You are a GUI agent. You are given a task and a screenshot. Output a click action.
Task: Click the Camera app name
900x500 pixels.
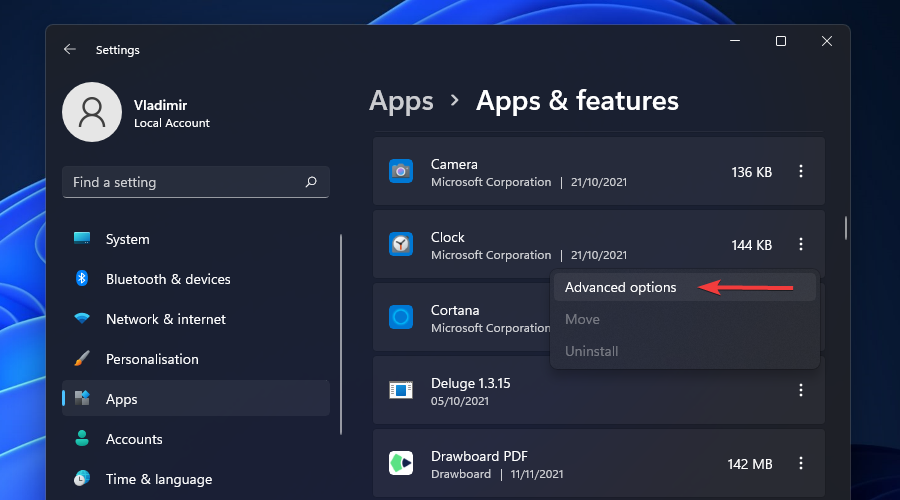(x=454, y=164)
